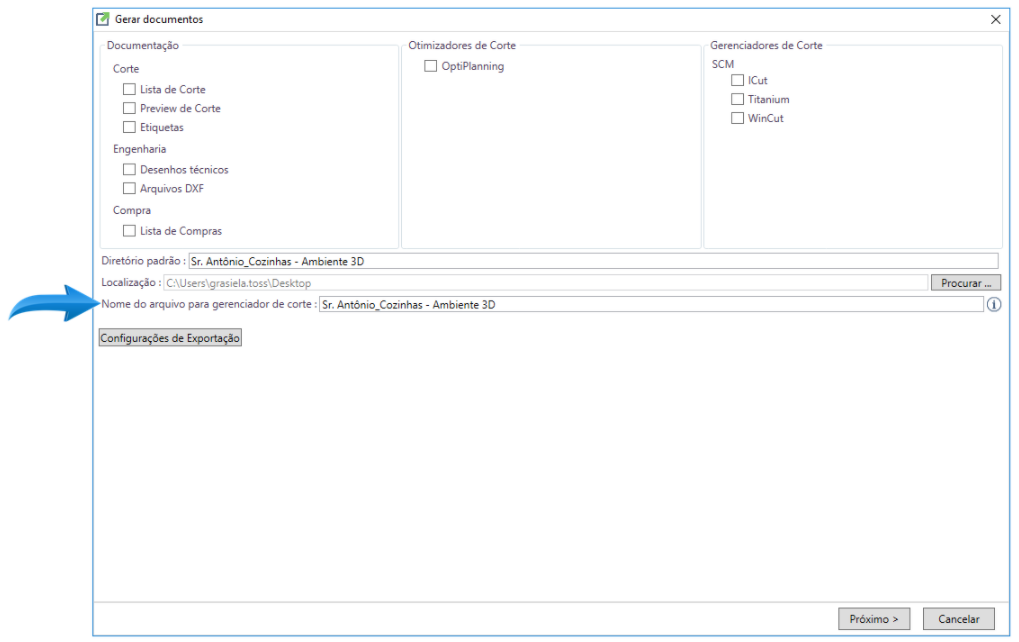Click the Documentação heading

142,45
